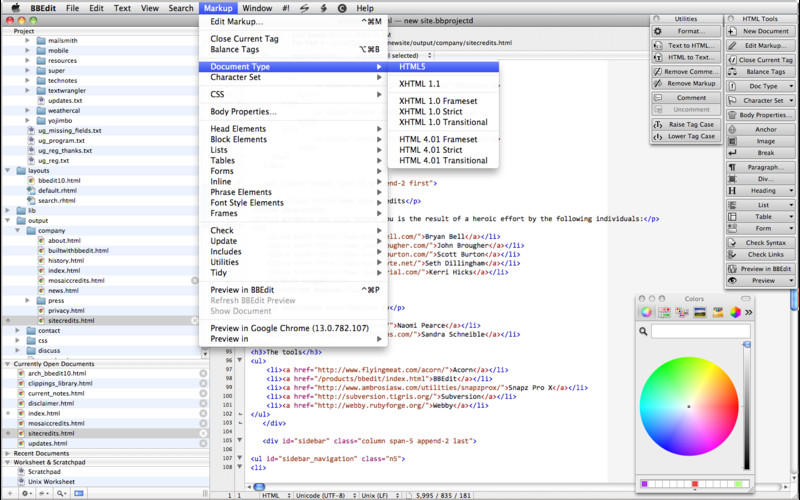
Task: Click the brightness slider thumb in Colors
Action: point(746,345)
